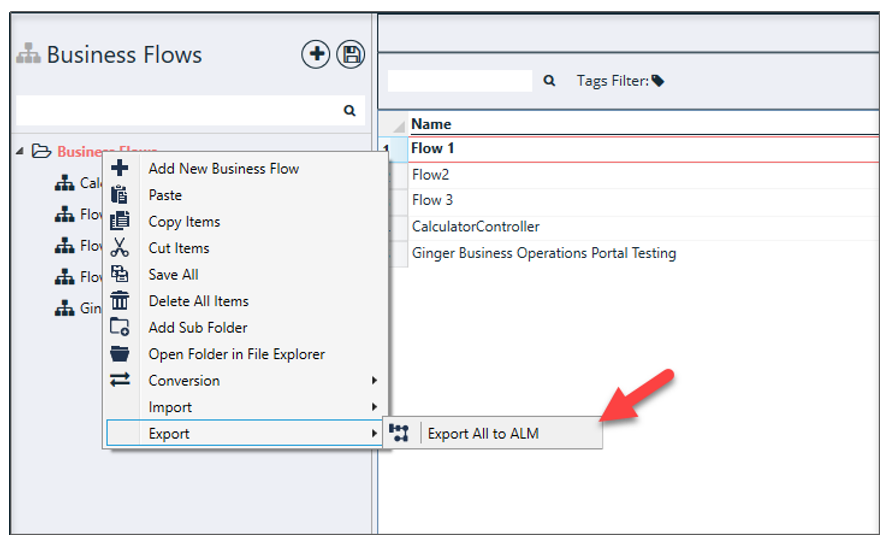This screenshot has width=891, height=542.
Task: Select Add Sub Folder menu entry
Action: coord(198,328)
